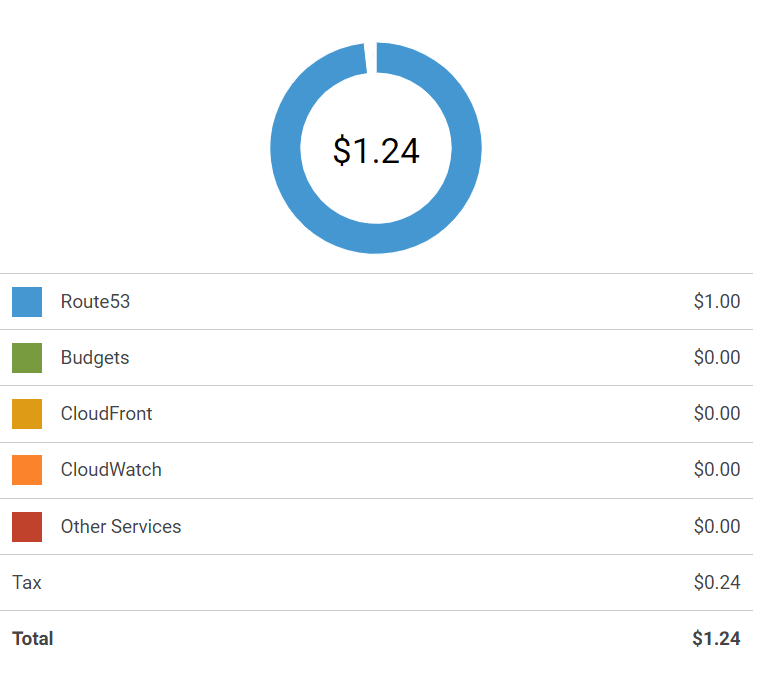The height and width of the screenshot is (676, 757).
Task: Click the bold Total row label
Action: coord(33,639)
